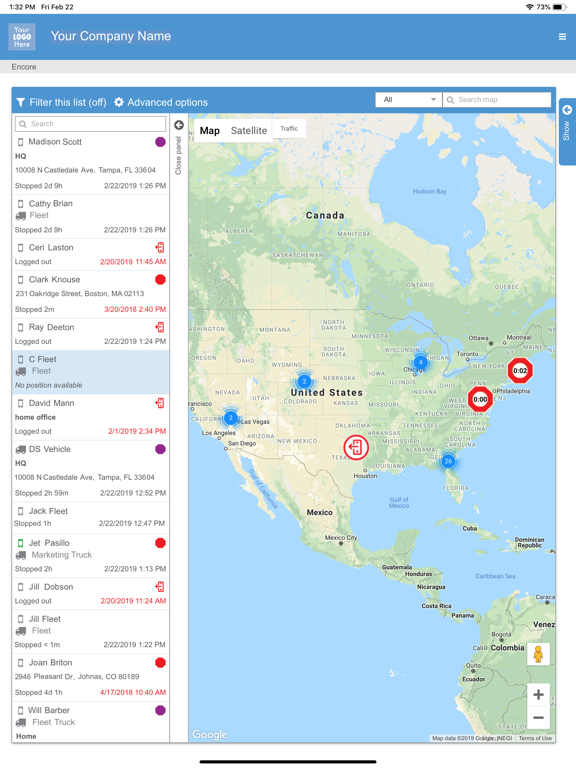
Task: Click the cluster of 26 in Florida
Action: pyautogui.click(x=448, y=461)
